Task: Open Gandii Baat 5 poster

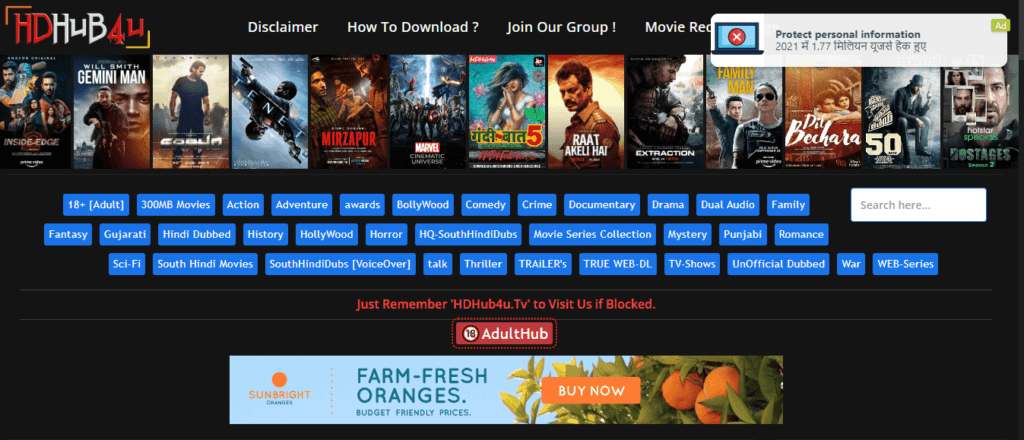Action: click(x=507, y=112)
